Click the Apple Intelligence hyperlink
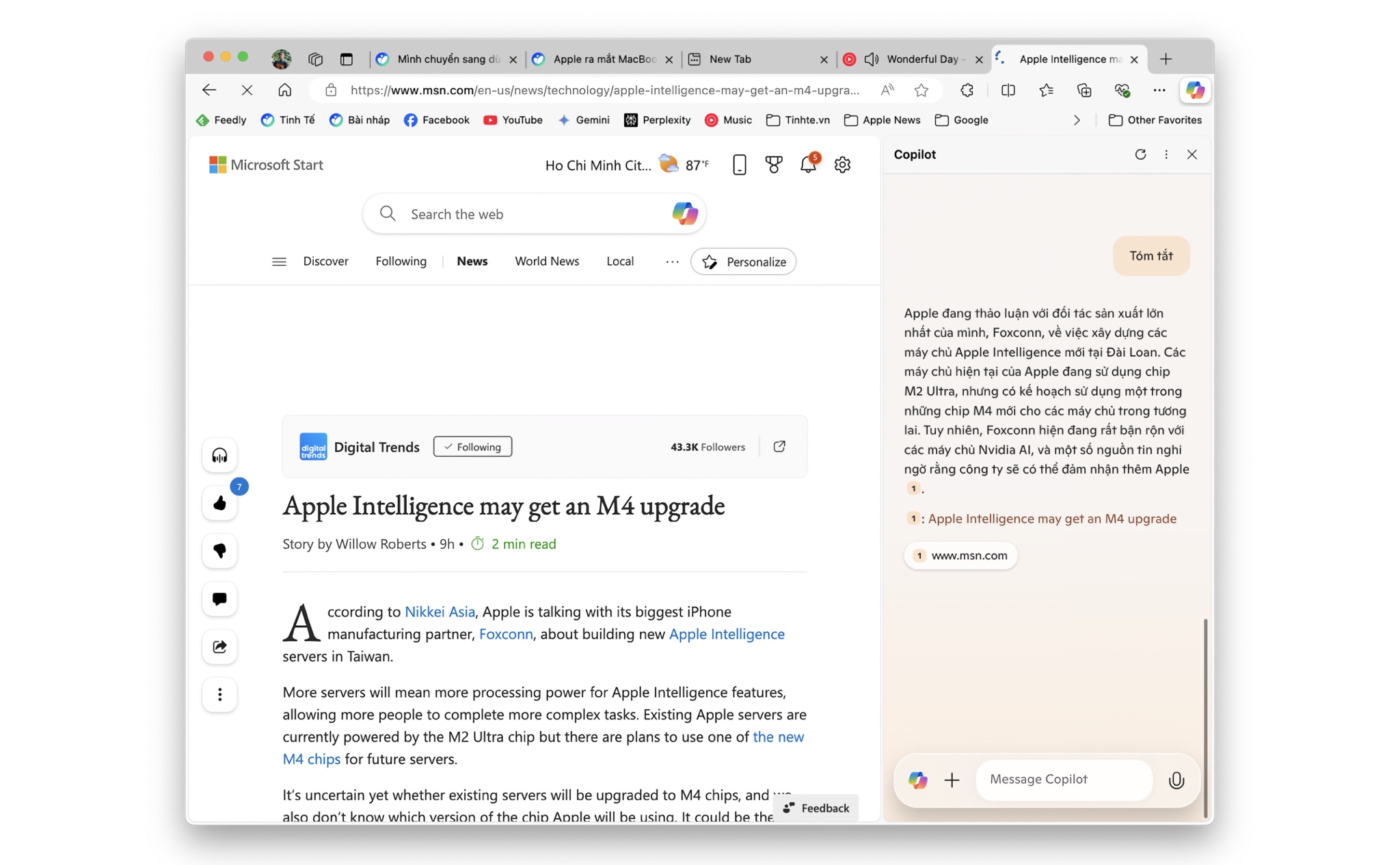The width and height of the screenshot is (1400, 865). click(727, 634)
